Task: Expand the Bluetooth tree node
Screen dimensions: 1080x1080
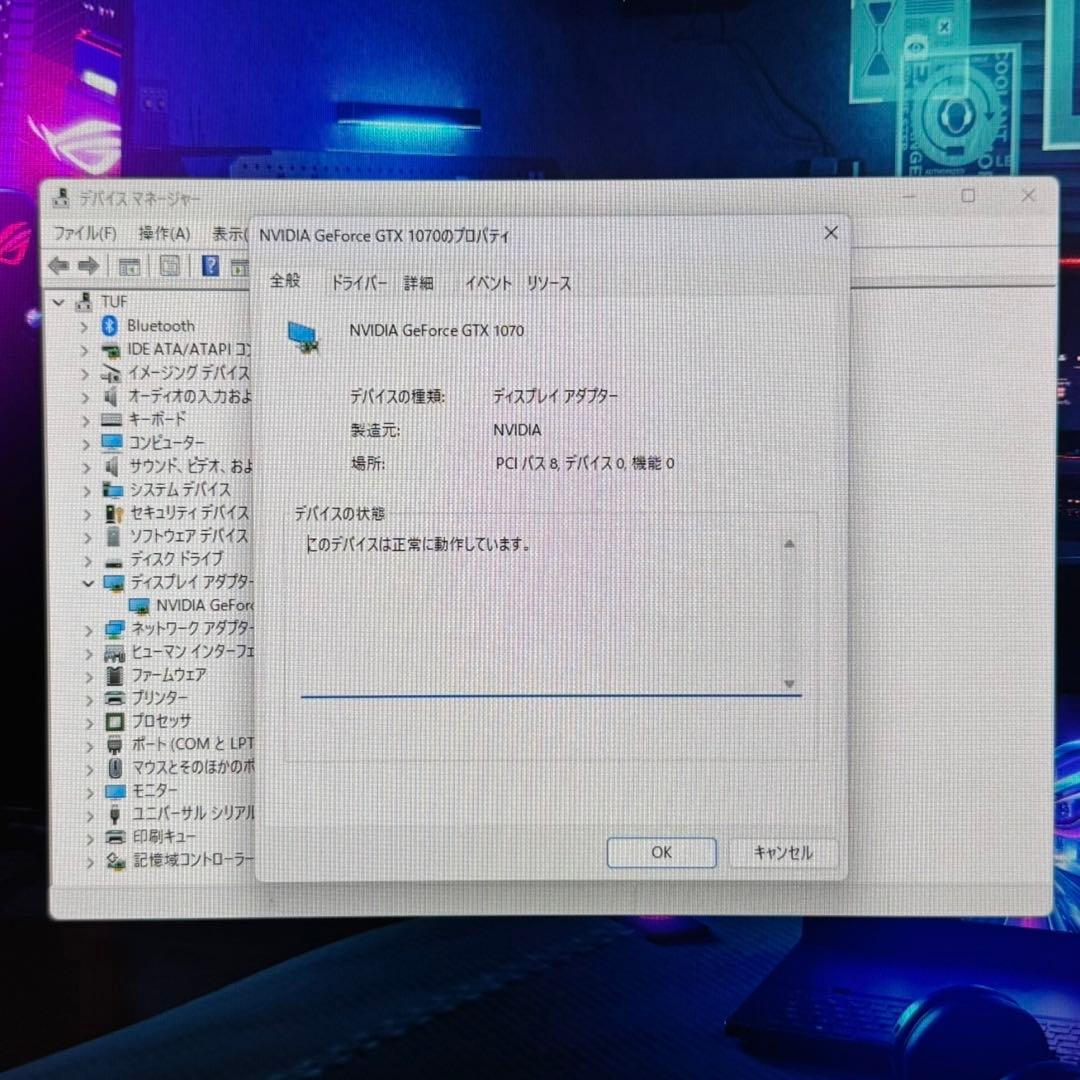Action: 84,325
